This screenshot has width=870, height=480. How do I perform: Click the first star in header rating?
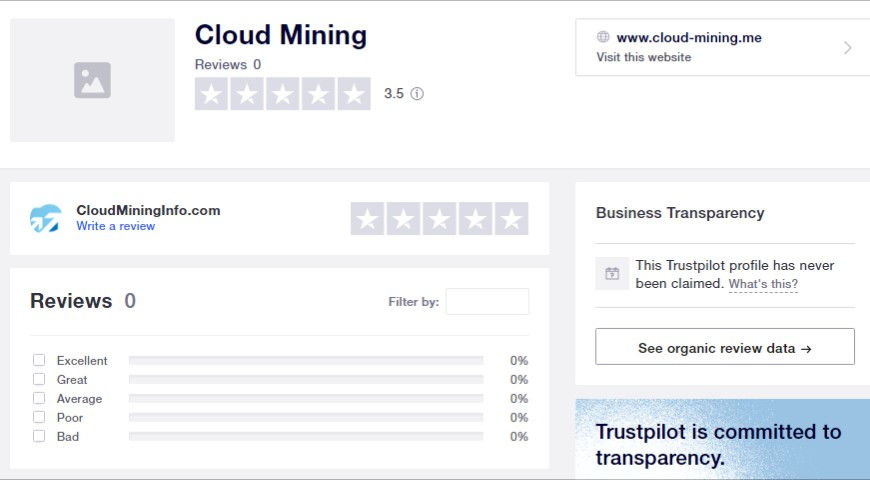point(211,94)
